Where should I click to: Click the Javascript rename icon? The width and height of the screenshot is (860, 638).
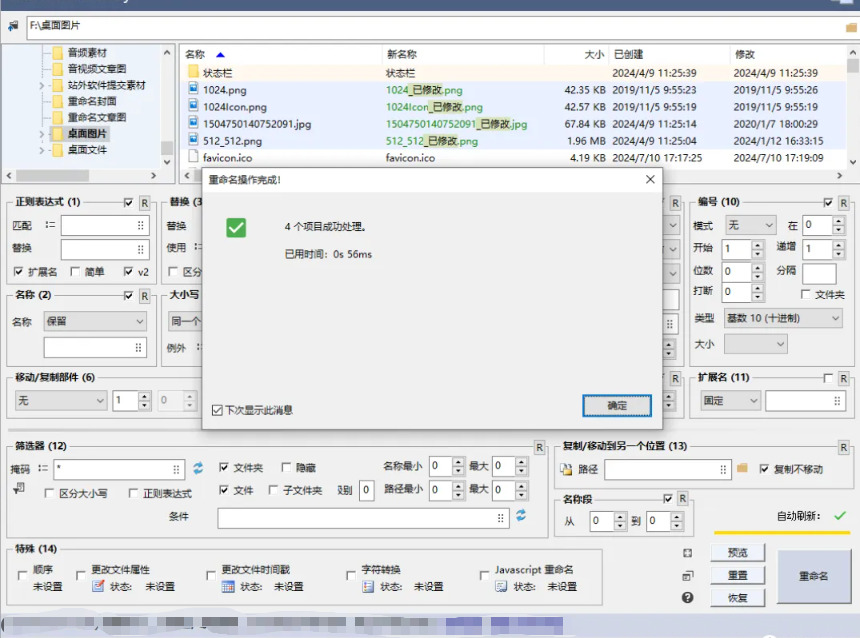(x=501, y=586)
